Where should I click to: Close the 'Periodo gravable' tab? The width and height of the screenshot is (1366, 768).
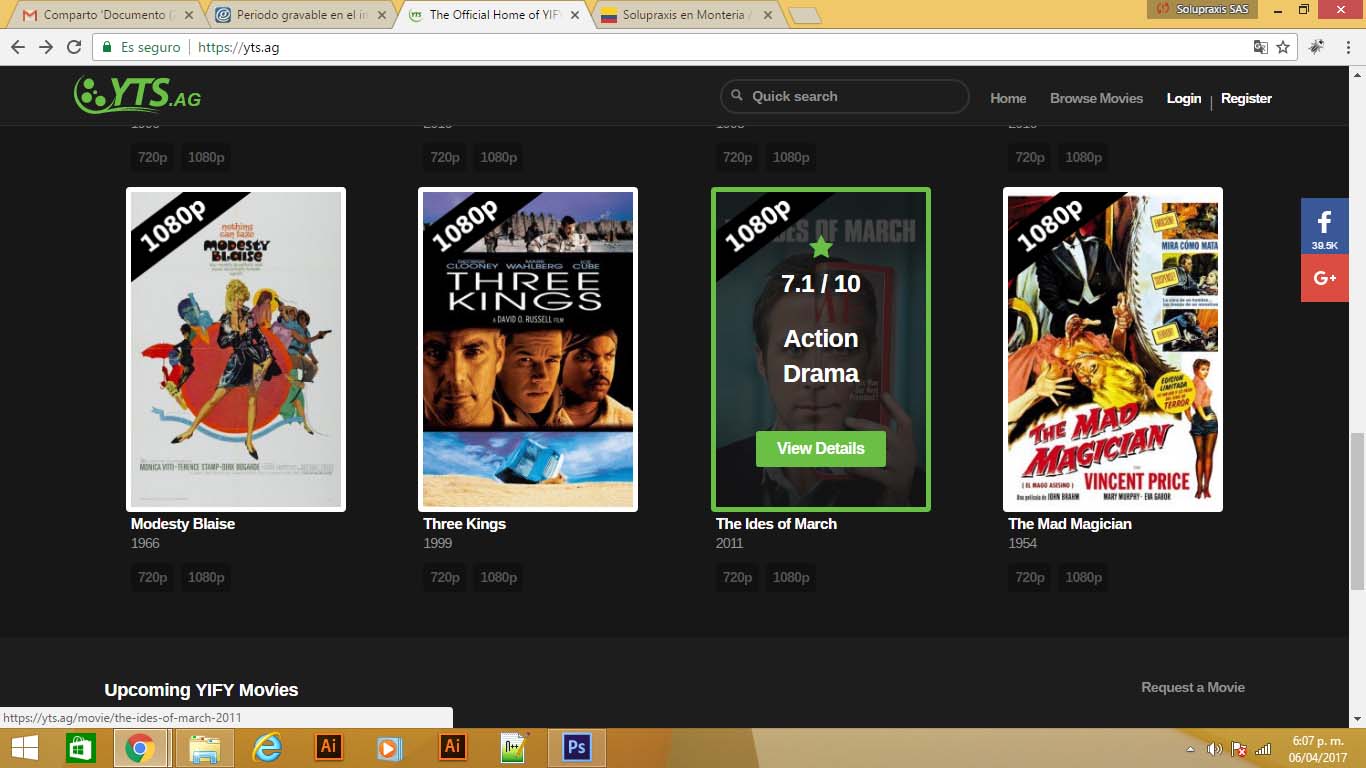click(x=381, y=15)
